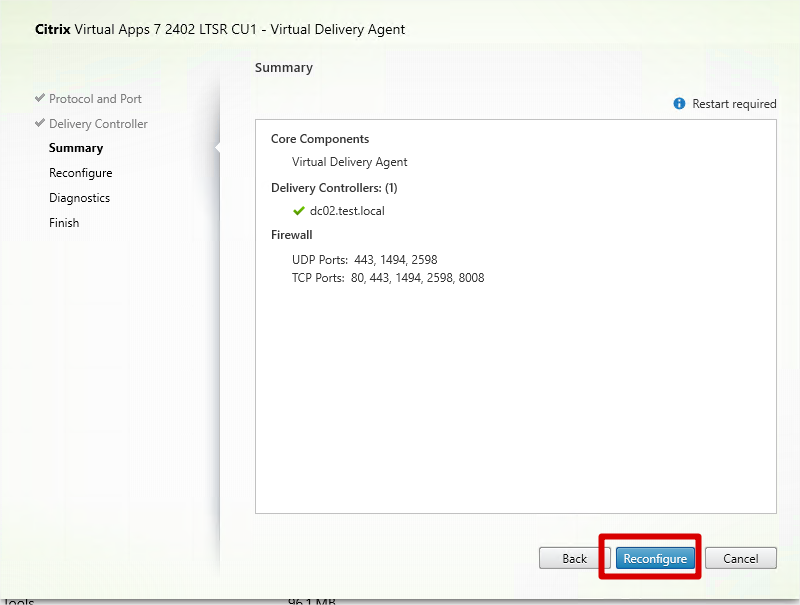The image size is (800, 605).
Task: Click the Restart required text
Action: click(734, 104)
